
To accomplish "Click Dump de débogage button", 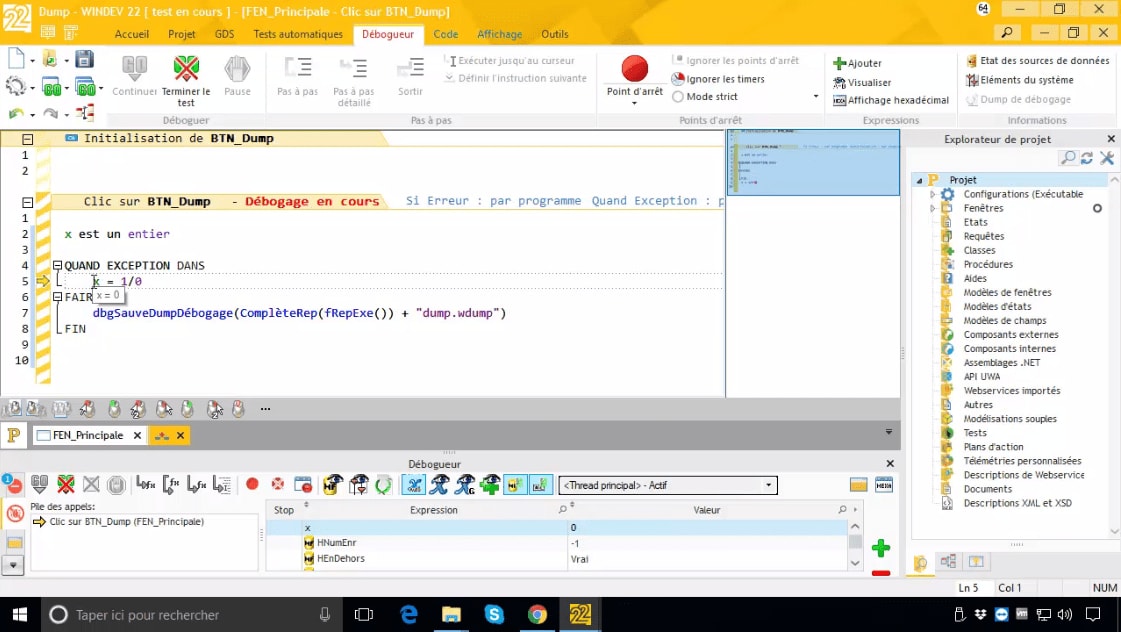I will pos(1018,99).
